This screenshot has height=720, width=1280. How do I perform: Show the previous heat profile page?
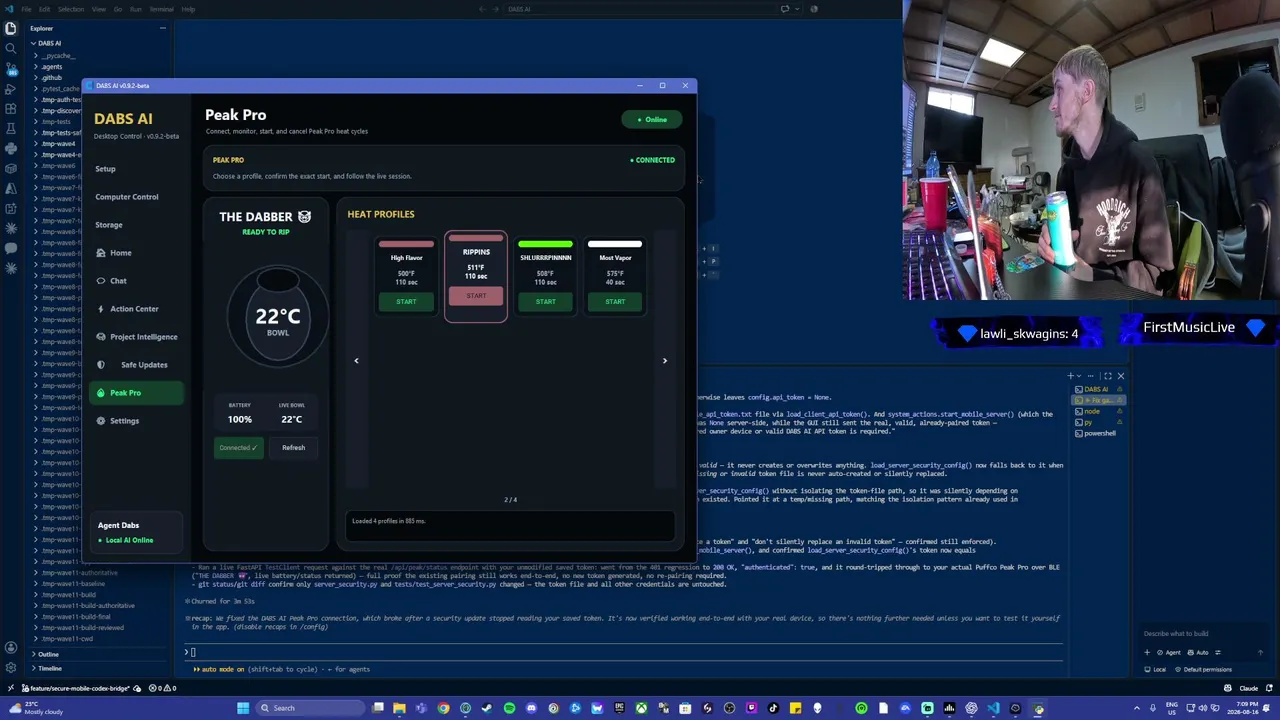356,361
